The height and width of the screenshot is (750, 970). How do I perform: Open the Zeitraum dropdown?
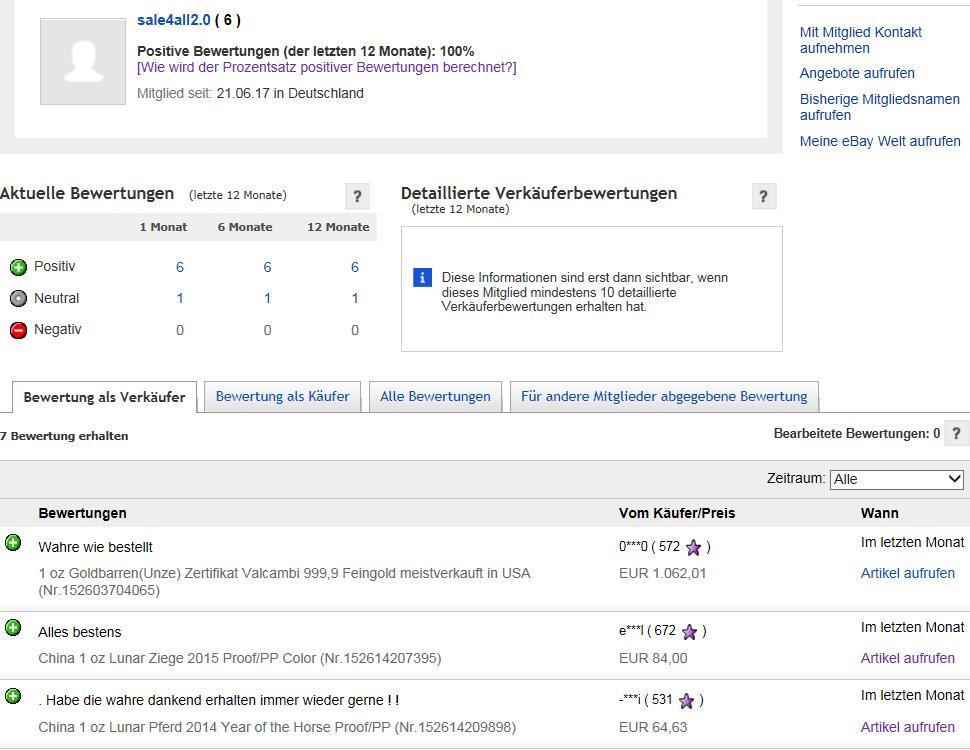click(896, 479)
